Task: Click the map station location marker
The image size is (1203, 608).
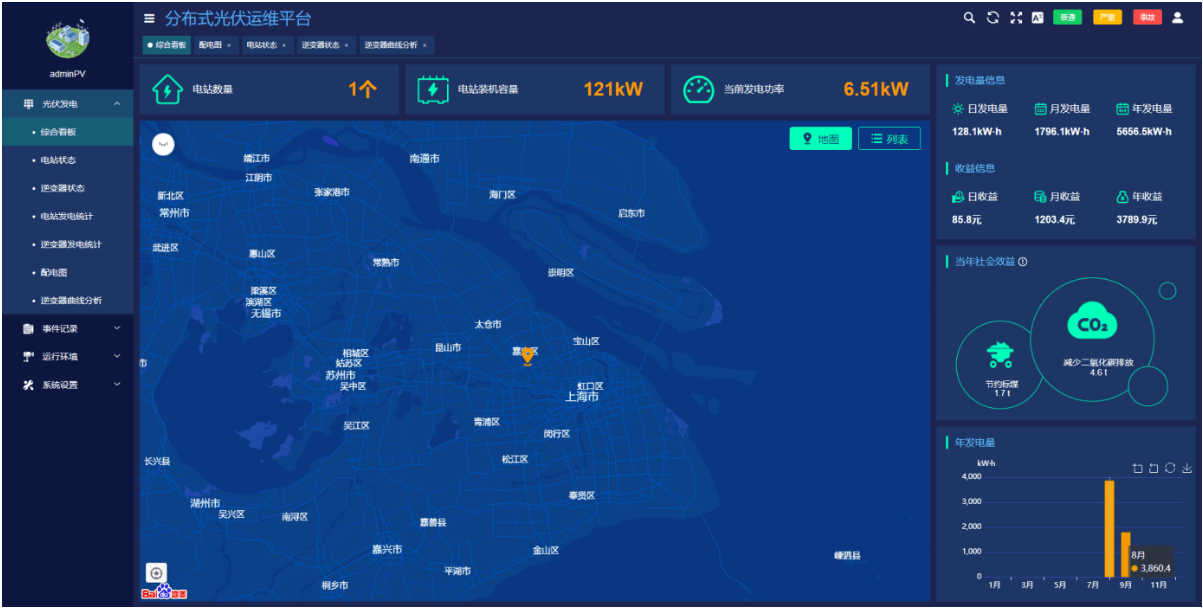Action: point(528,355)
